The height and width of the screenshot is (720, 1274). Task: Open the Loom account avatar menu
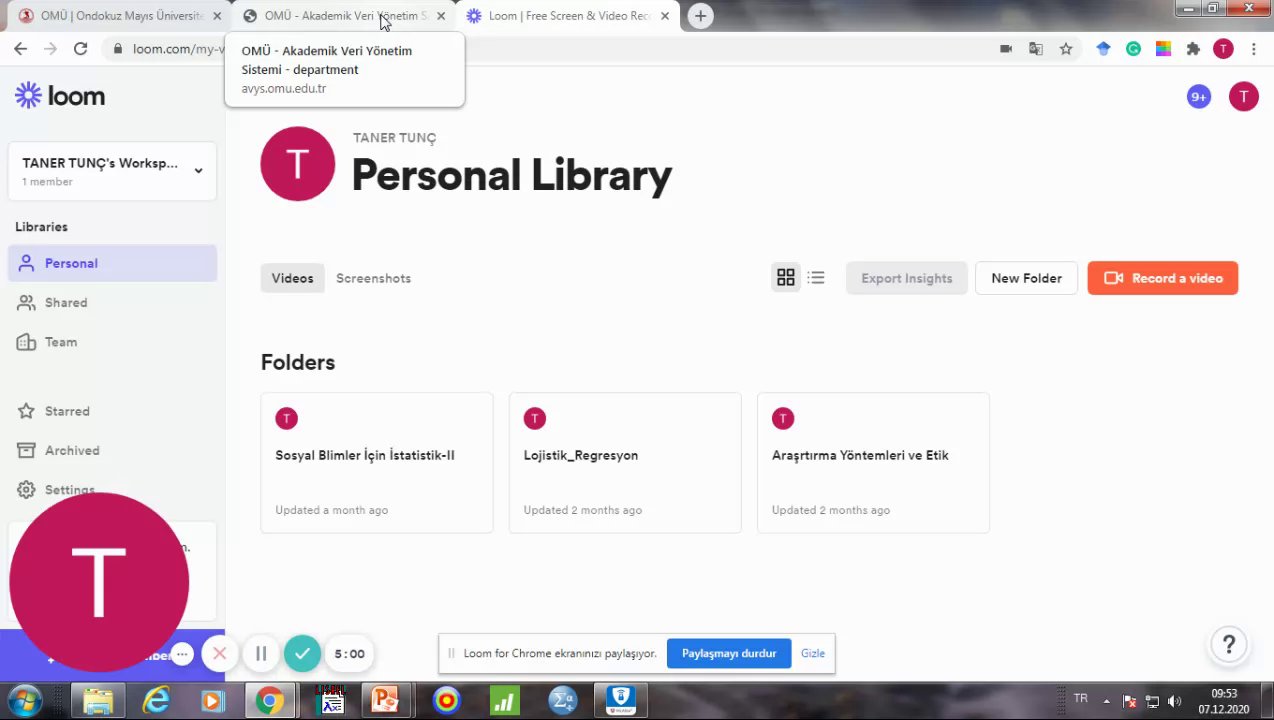(x=1243, y=96)
